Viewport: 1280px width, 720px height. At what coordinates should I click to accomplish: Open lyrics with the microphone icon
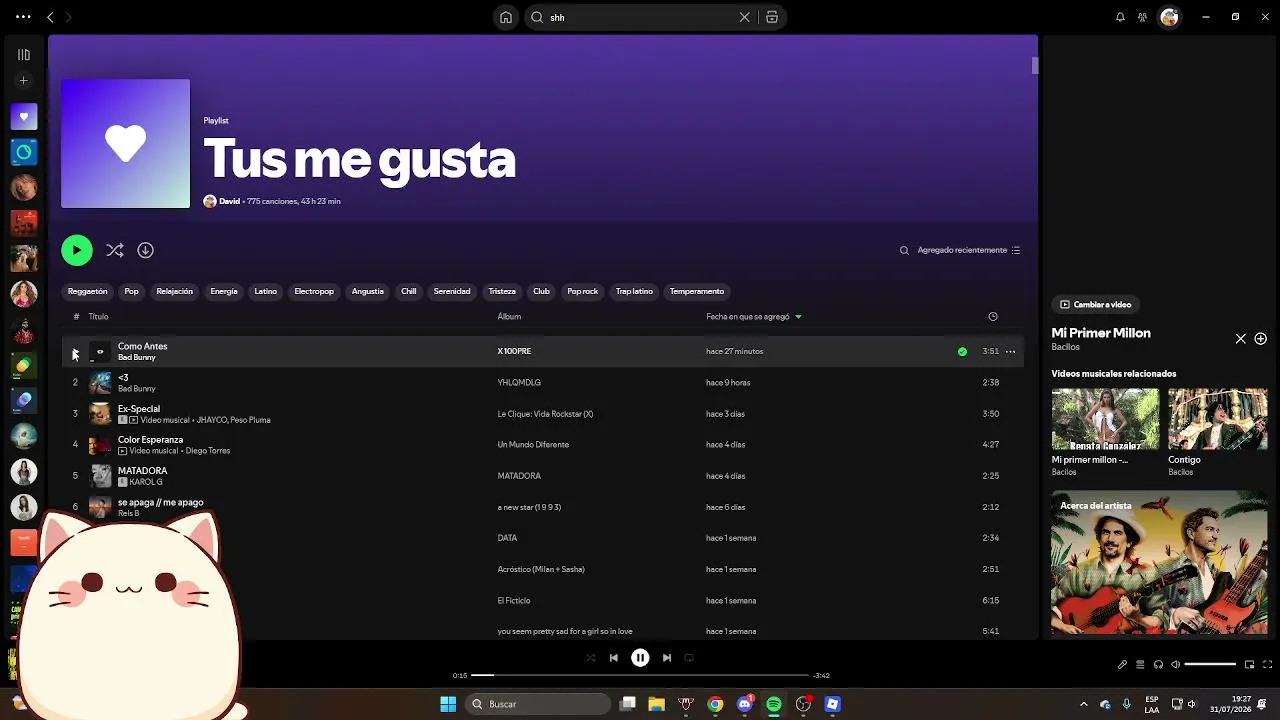pyautogui.click(x=1122, y=664)
